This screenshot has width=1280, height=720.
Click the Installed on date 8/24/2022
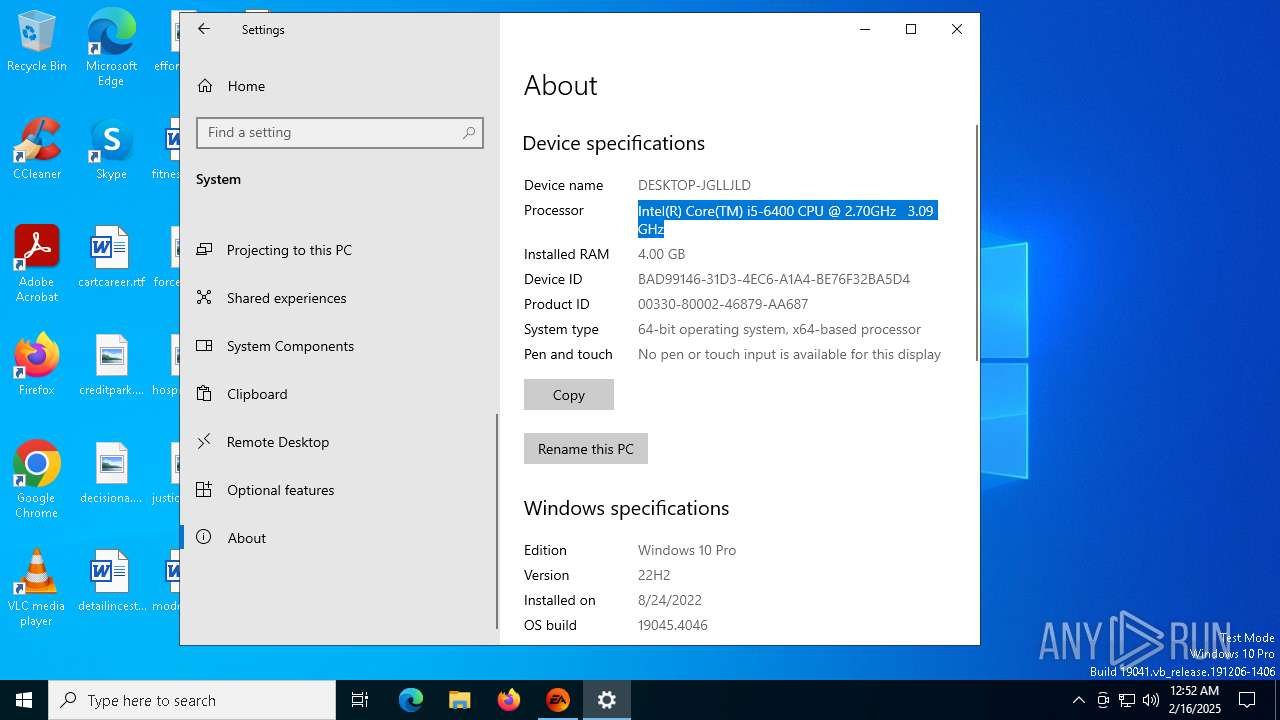click(670, 600)
